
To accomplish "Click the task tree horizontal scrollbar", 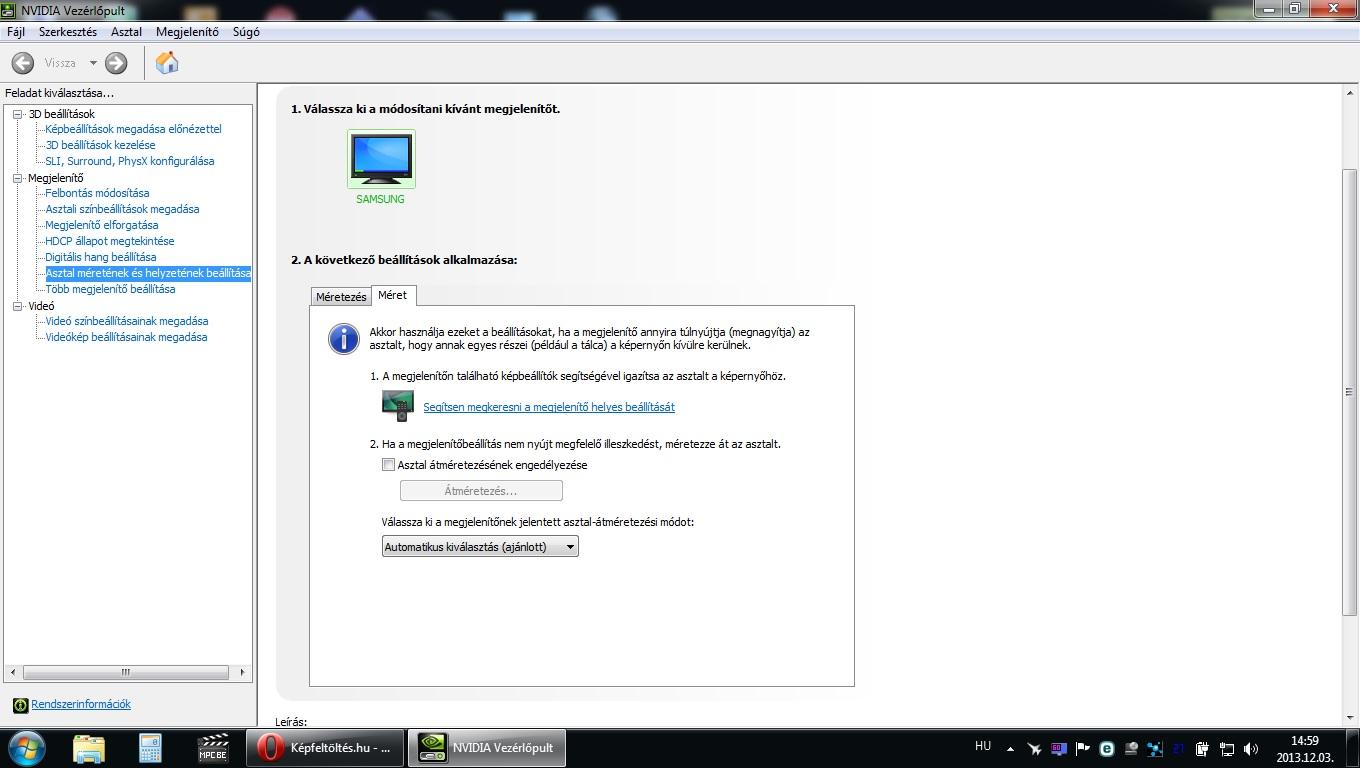I will click(x=126, y=672).
